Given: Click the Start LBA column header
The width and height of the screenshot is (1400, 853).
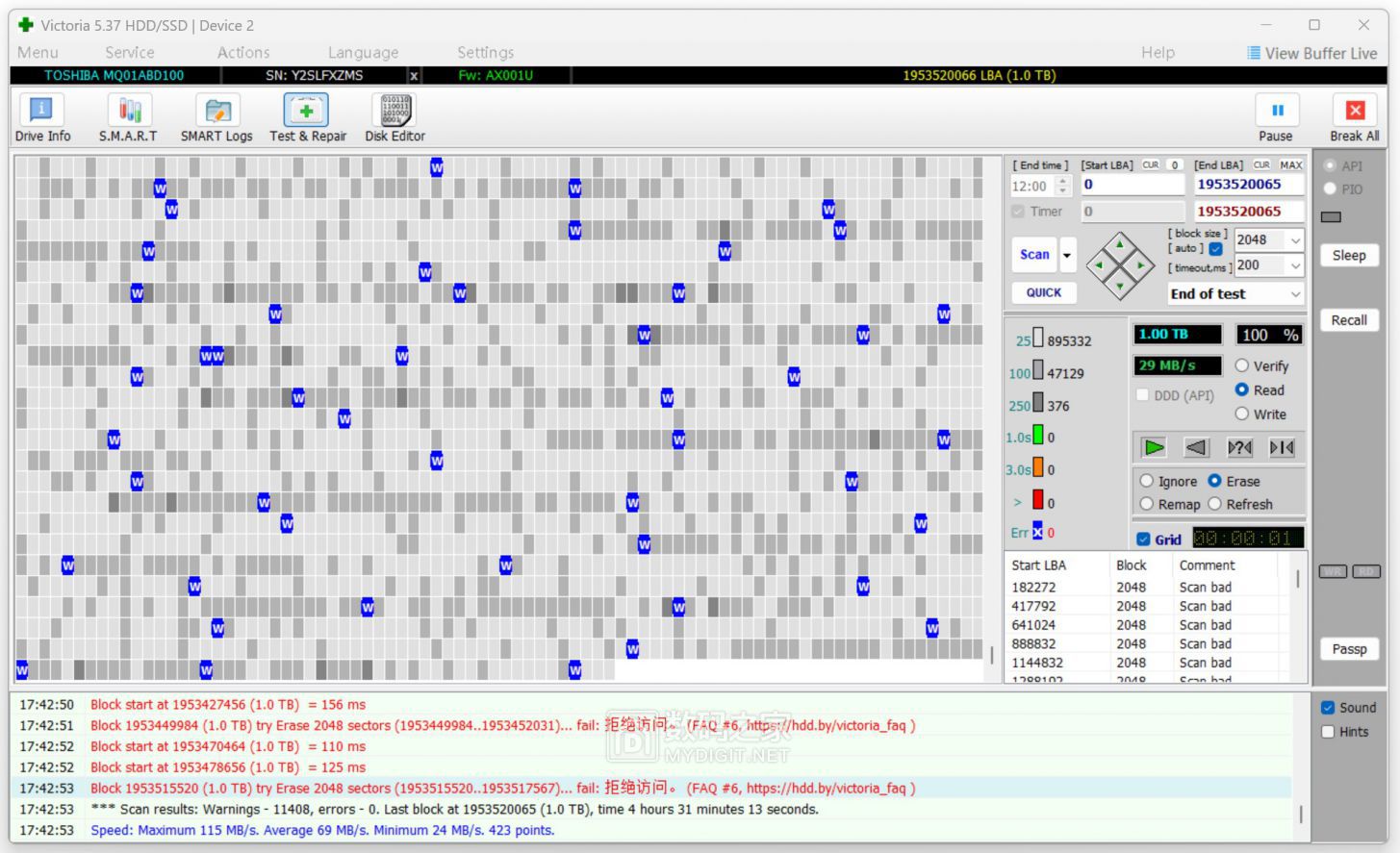Looking at the screenshot, I should (x=1056, y=565).
